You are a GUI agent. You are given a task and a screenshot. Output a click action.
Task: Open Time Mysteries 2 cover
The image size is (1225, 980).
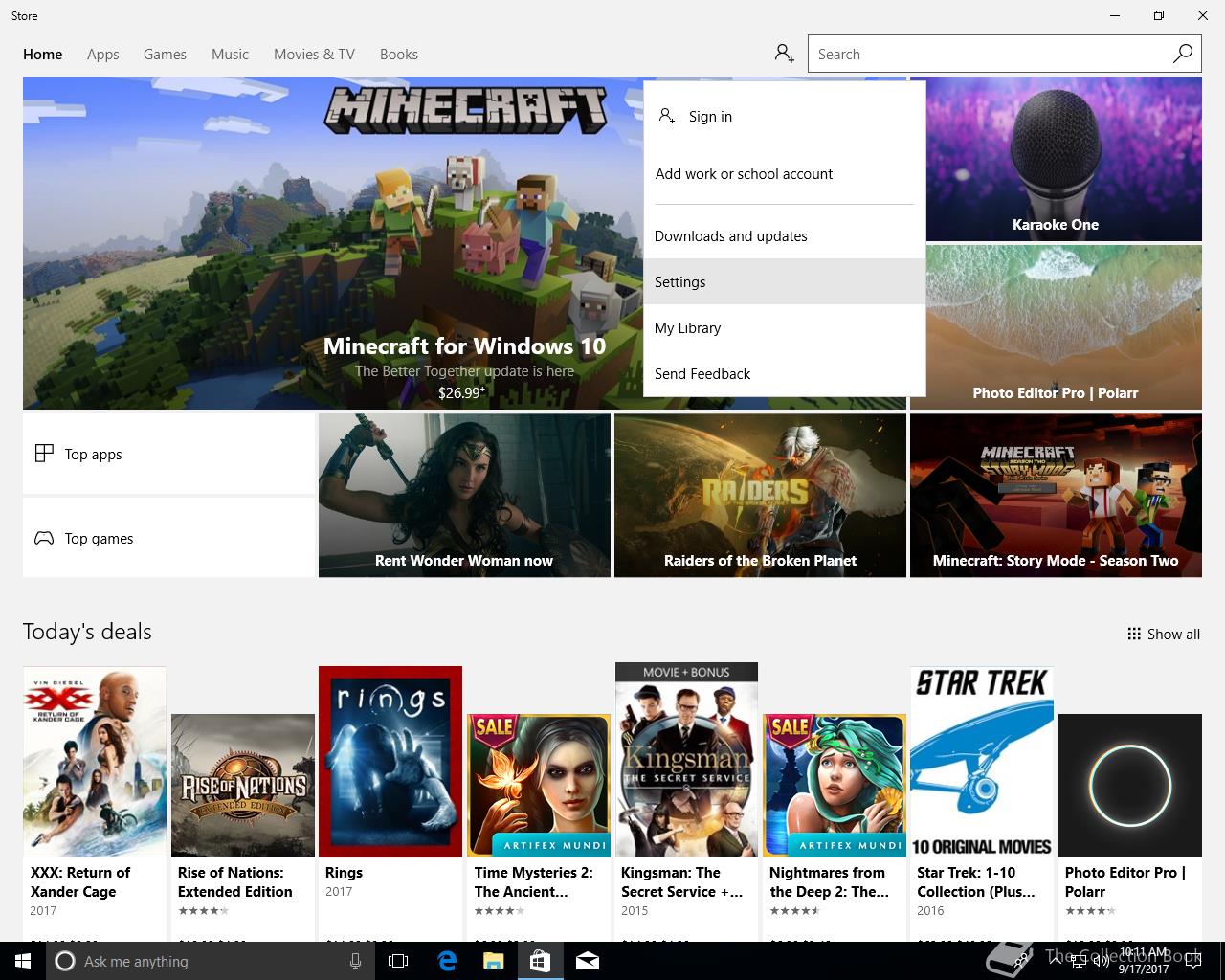(539, 786)
